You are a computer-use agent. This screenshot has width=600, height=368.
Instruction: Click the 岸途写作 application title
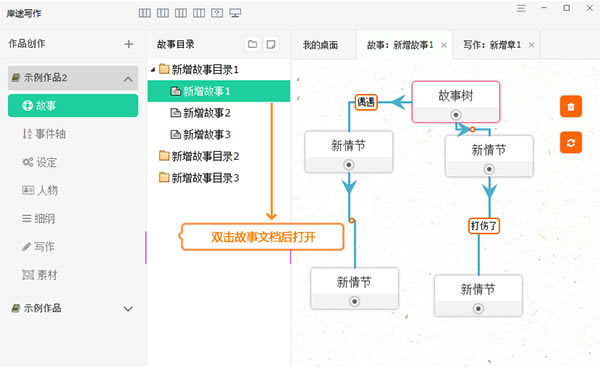click(24, 13)
